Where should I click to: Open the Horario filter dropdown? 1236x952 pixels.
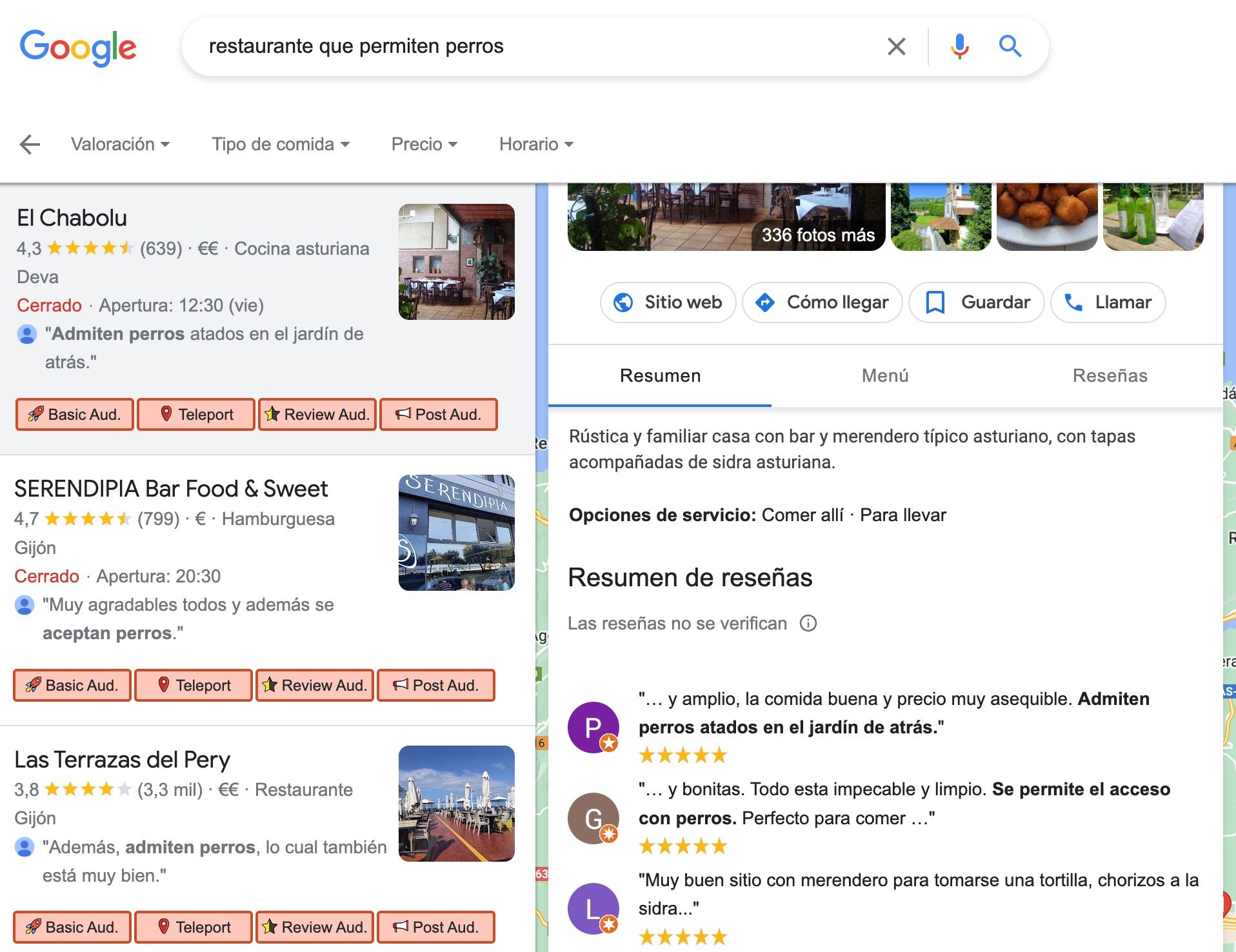pos(536,144)
